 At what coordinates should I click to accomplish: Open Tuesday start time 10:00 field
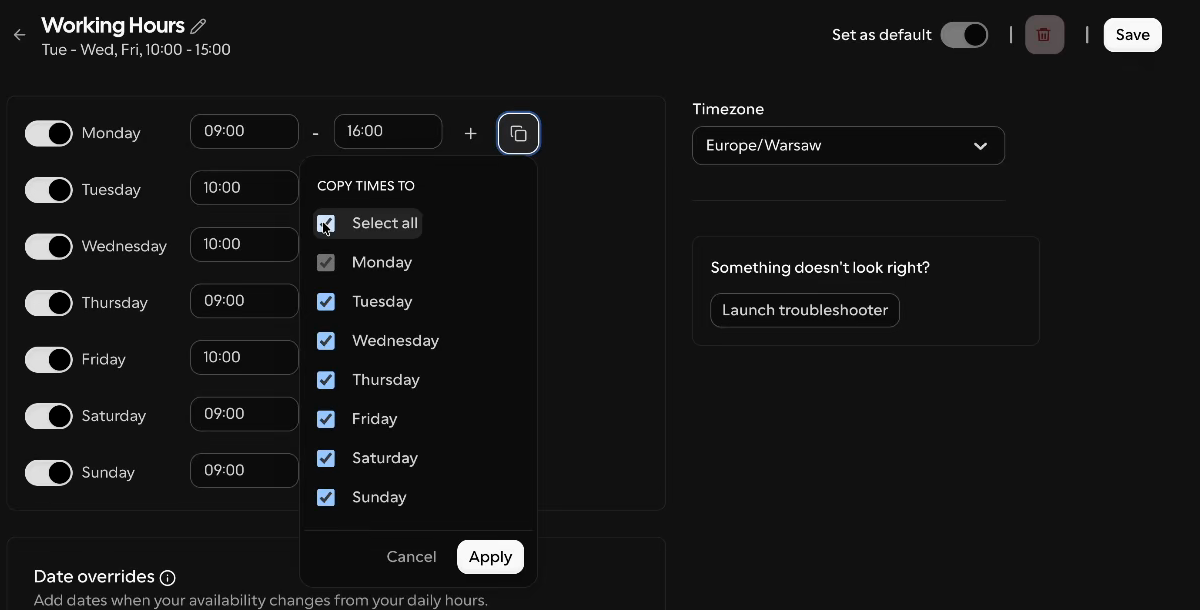[244, 188]
